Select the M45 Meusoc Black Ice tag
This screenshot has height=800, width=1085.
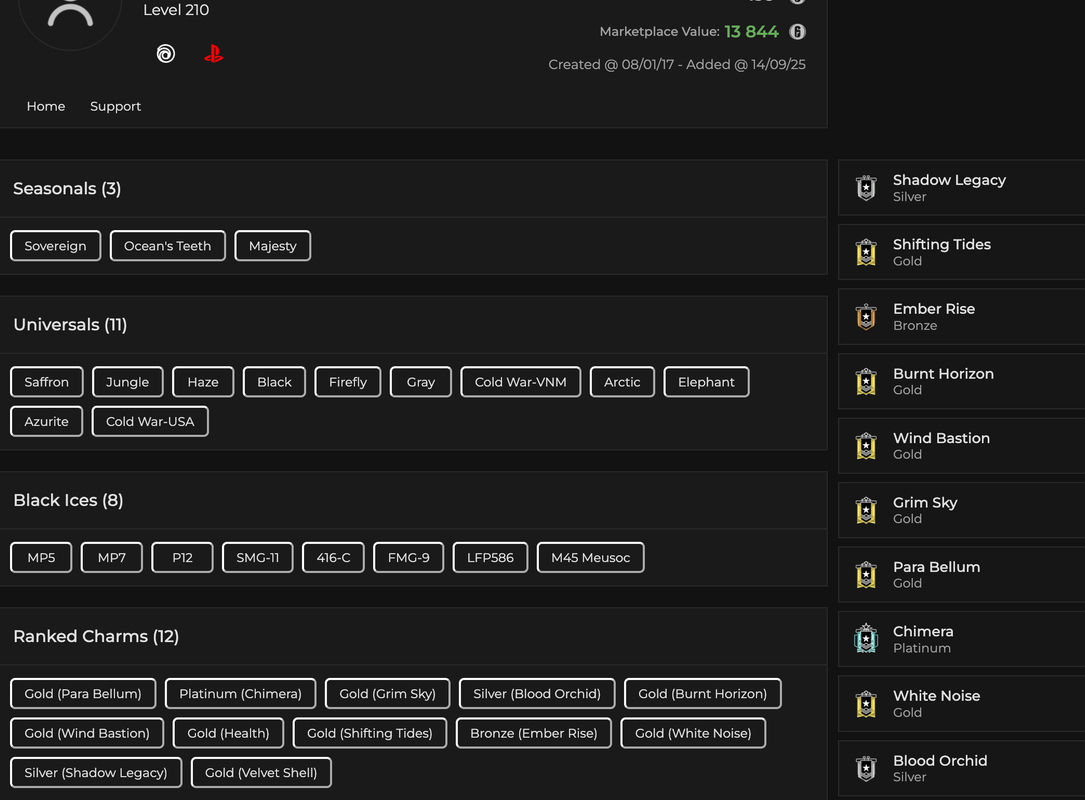click(590, 558)
